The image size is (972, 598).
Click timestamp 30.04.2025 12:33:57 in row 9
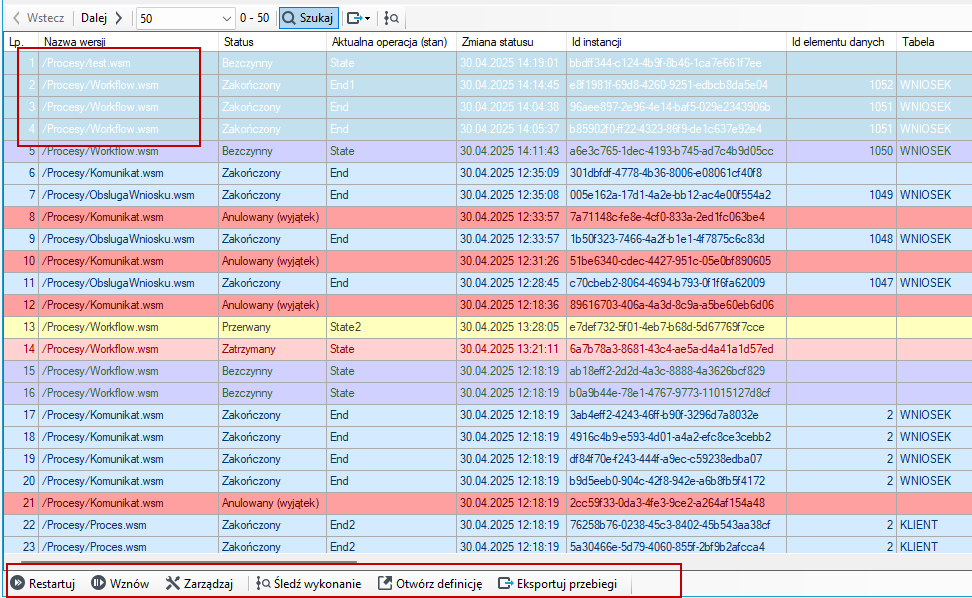pos(510,239)
